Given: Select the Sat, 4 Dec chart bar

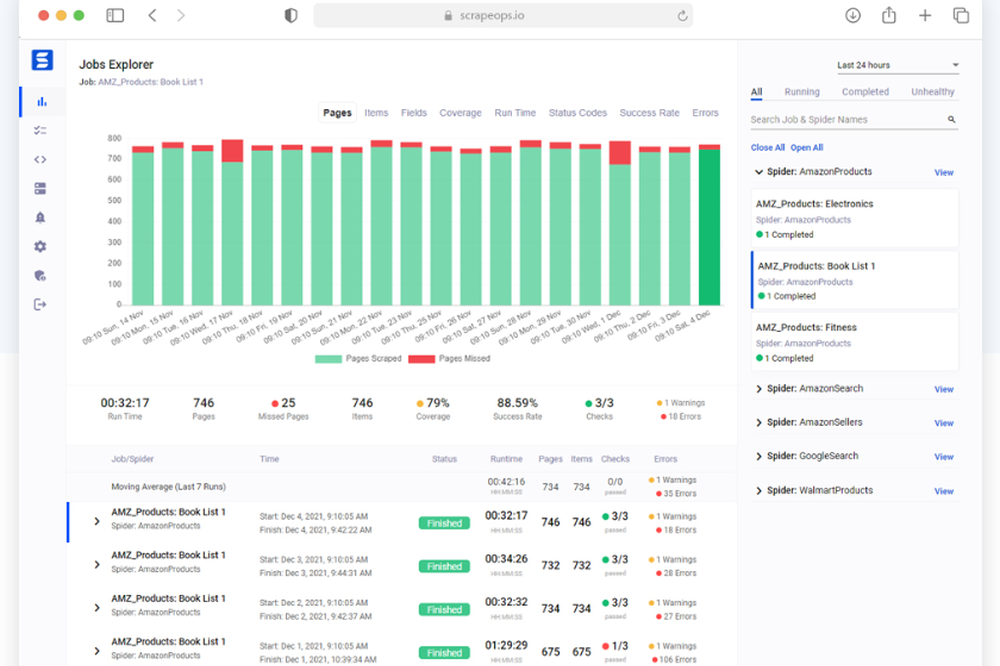Looking at the screenshot, I should [x=709, y=225].
